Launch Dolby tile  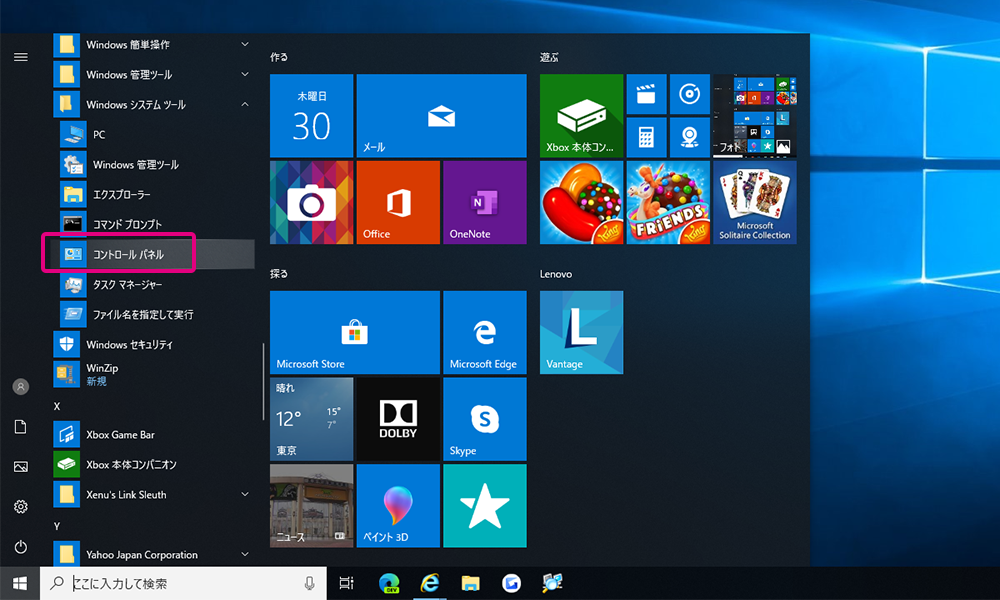(398, 418)
